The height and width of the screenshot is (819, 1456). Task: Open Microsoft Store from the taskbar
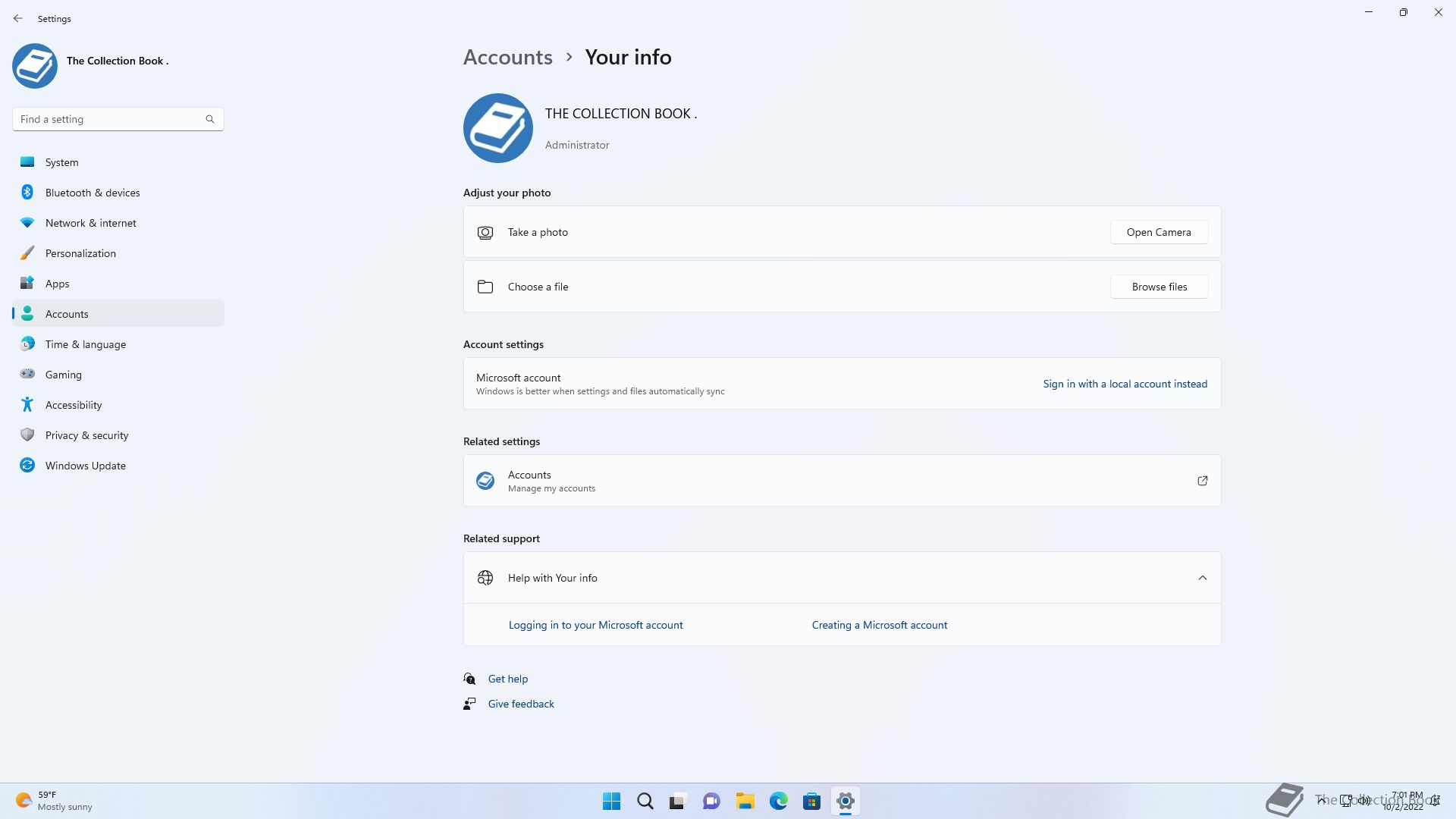click(x=811, y=801)
